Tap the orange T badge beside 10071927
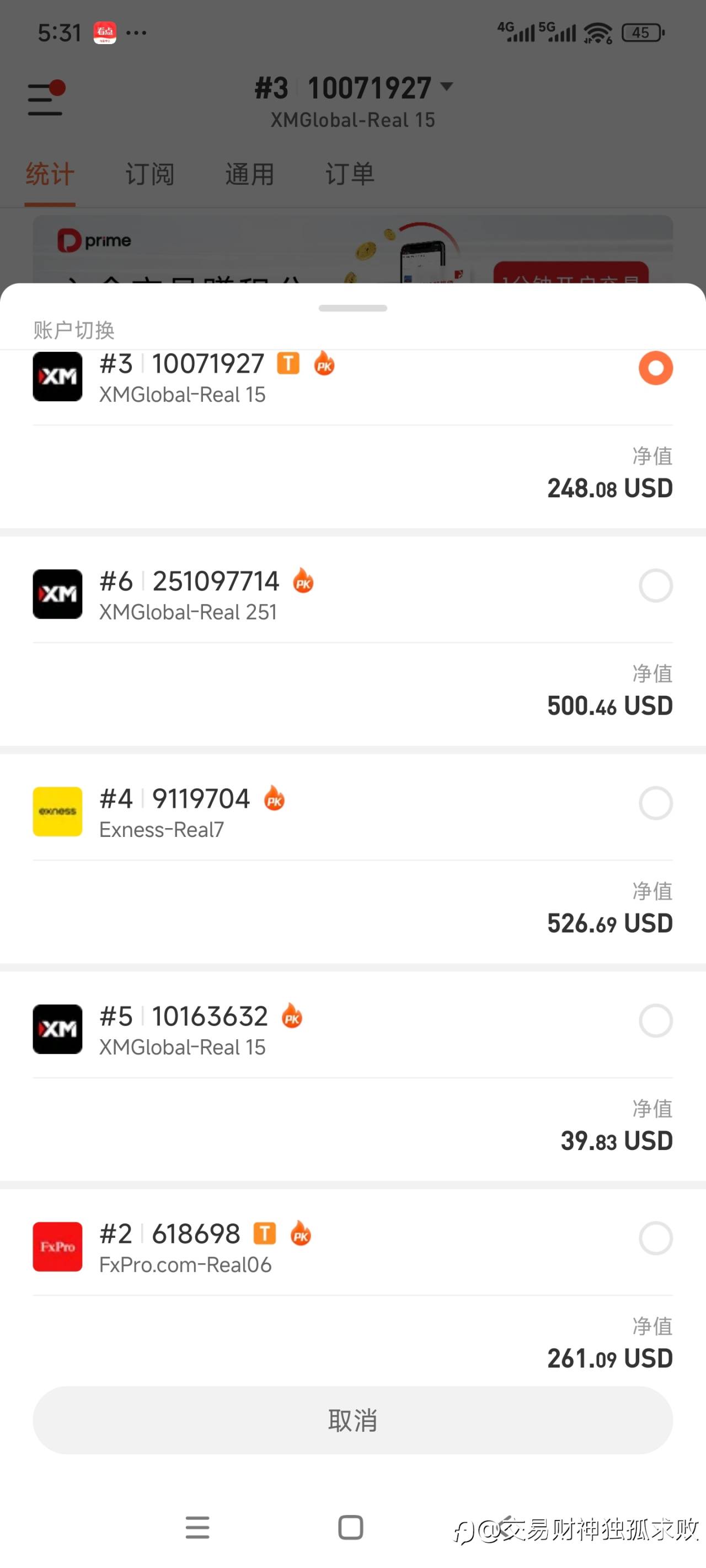The height and width of the screenshot is (1568, 706). pyautogui.click(x=288, y=363)
